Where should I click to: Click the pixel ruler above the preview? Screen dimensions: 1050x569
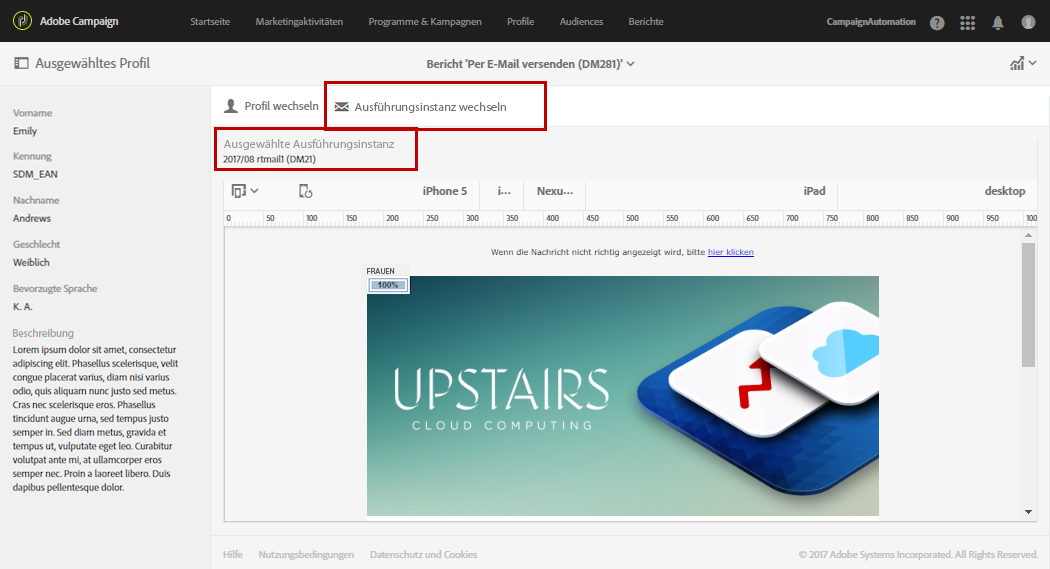click(630, 219)
